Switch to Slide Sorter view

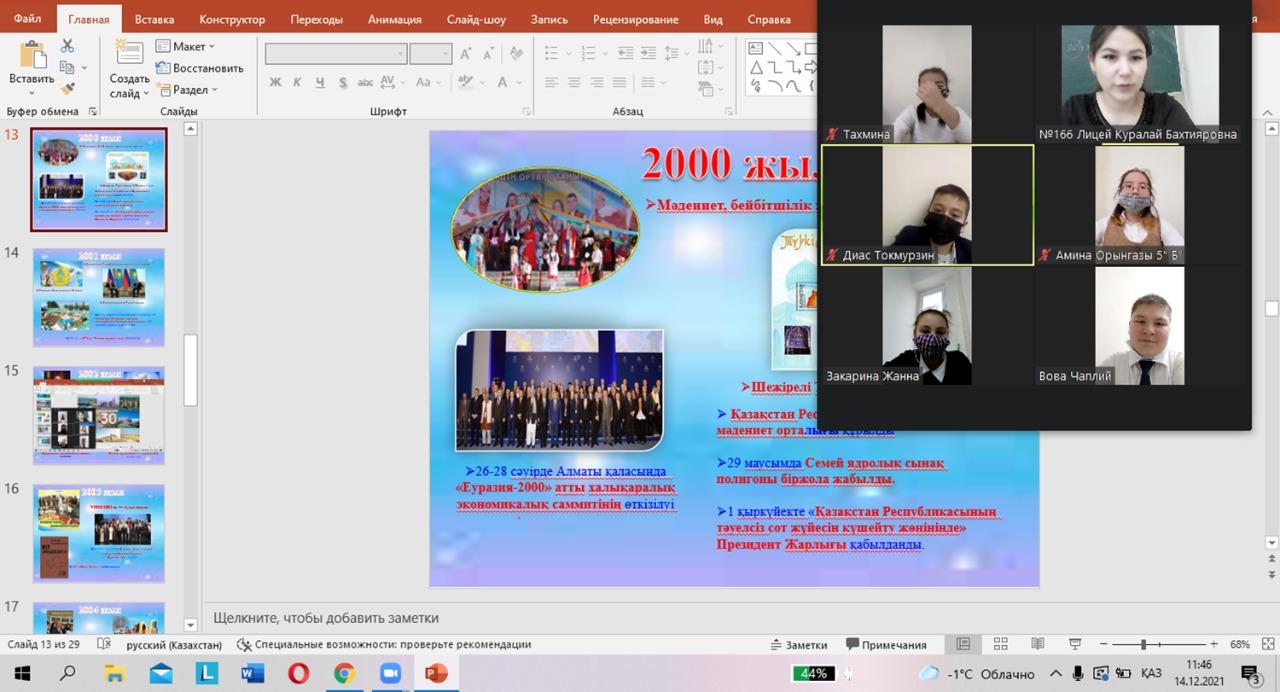[1000, 645]
